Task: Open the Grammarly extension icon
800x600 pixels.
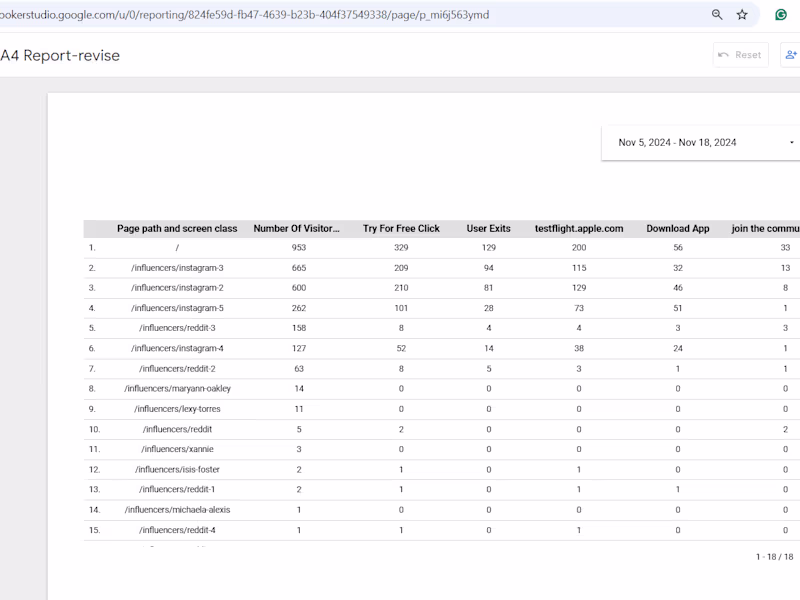Action: [x=780, y=15]
